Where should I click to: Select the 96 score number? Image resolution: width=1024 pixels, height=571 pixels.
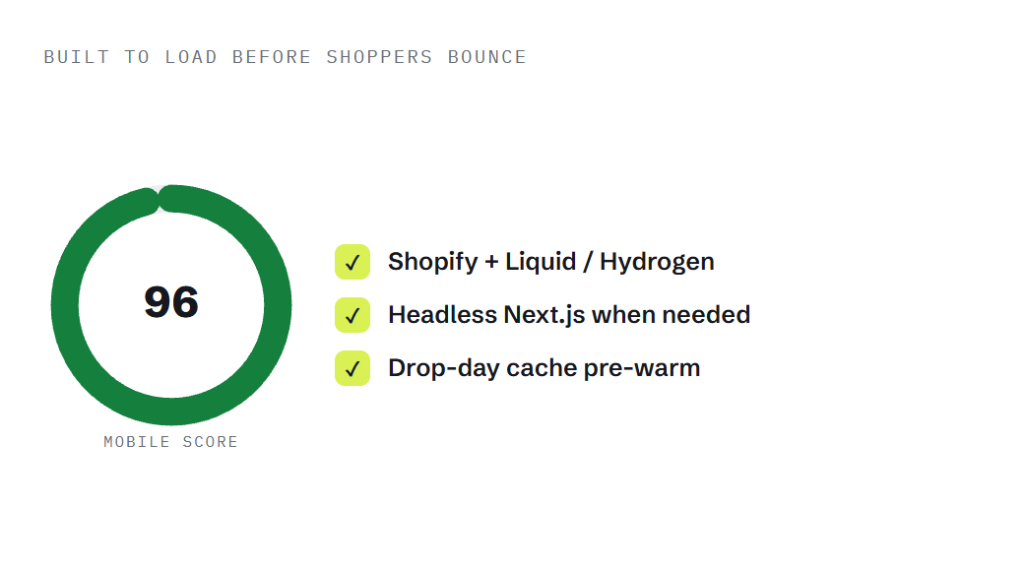(x=171, y=302)
